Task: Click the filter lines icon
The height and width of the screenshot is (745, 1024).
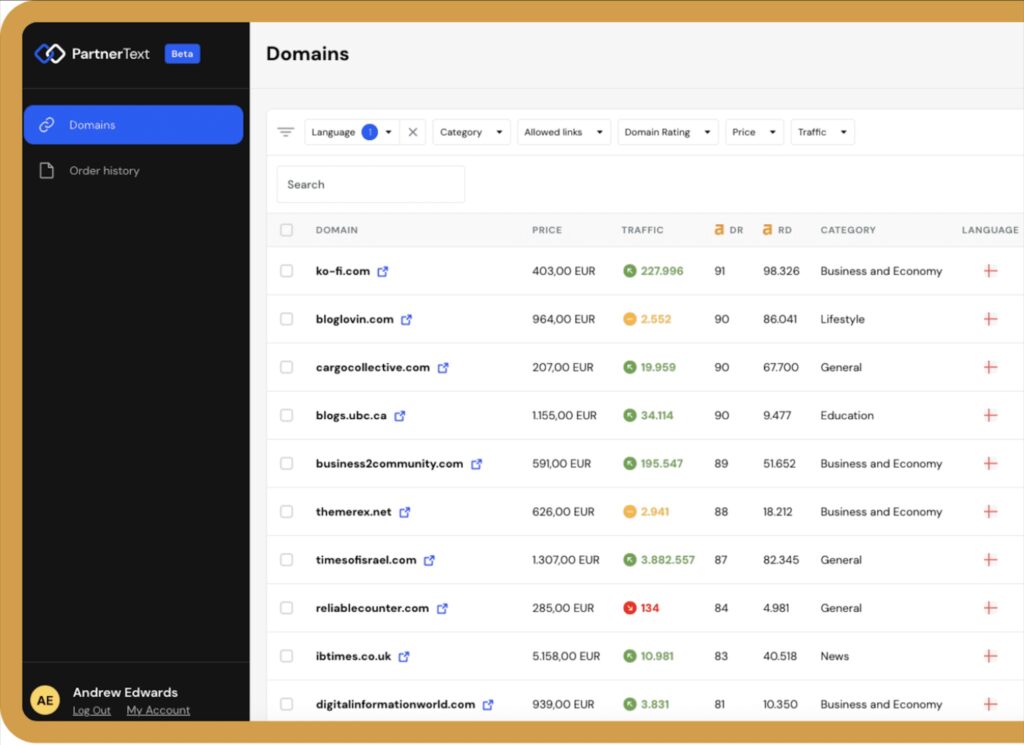Action: (x=285, y=132)
